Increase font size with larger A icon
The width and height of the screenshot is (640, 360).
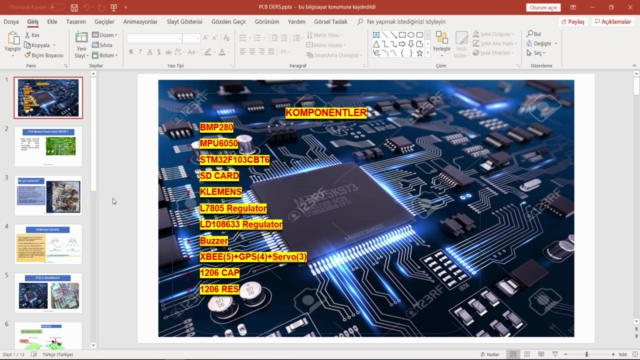point(206,38)
